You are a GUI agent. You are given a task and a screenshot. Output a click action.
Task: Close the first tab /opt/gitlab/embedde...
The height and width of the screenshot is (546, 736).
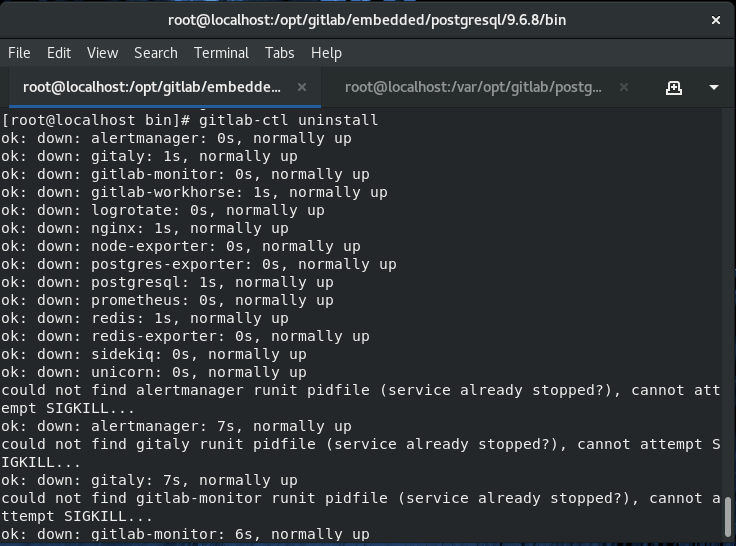click(x=302, y=87)
